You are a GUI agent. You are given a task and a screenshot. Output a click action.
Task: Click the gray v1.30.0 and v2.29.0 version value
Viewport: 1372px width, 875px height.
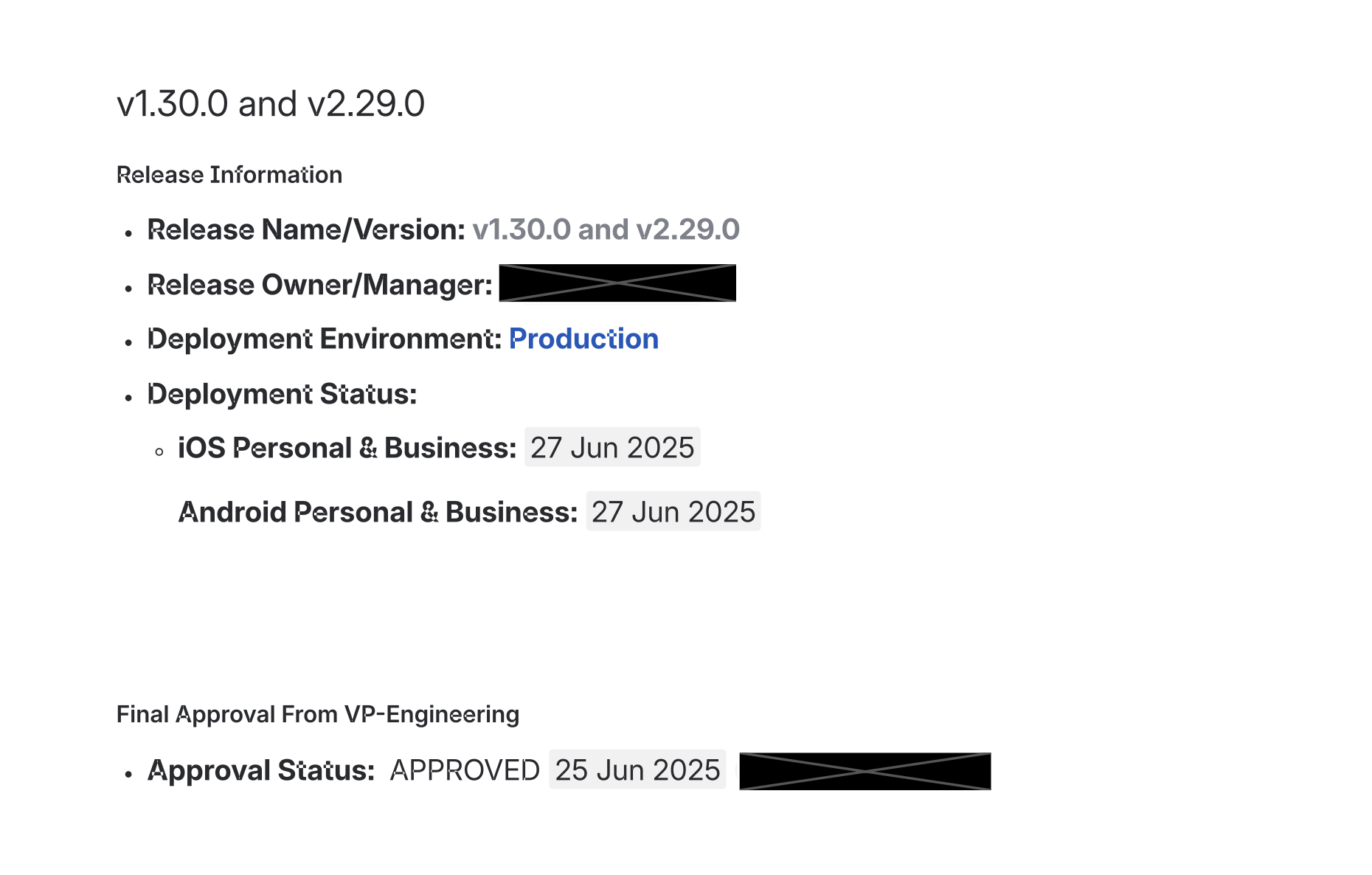coord(606,229)
